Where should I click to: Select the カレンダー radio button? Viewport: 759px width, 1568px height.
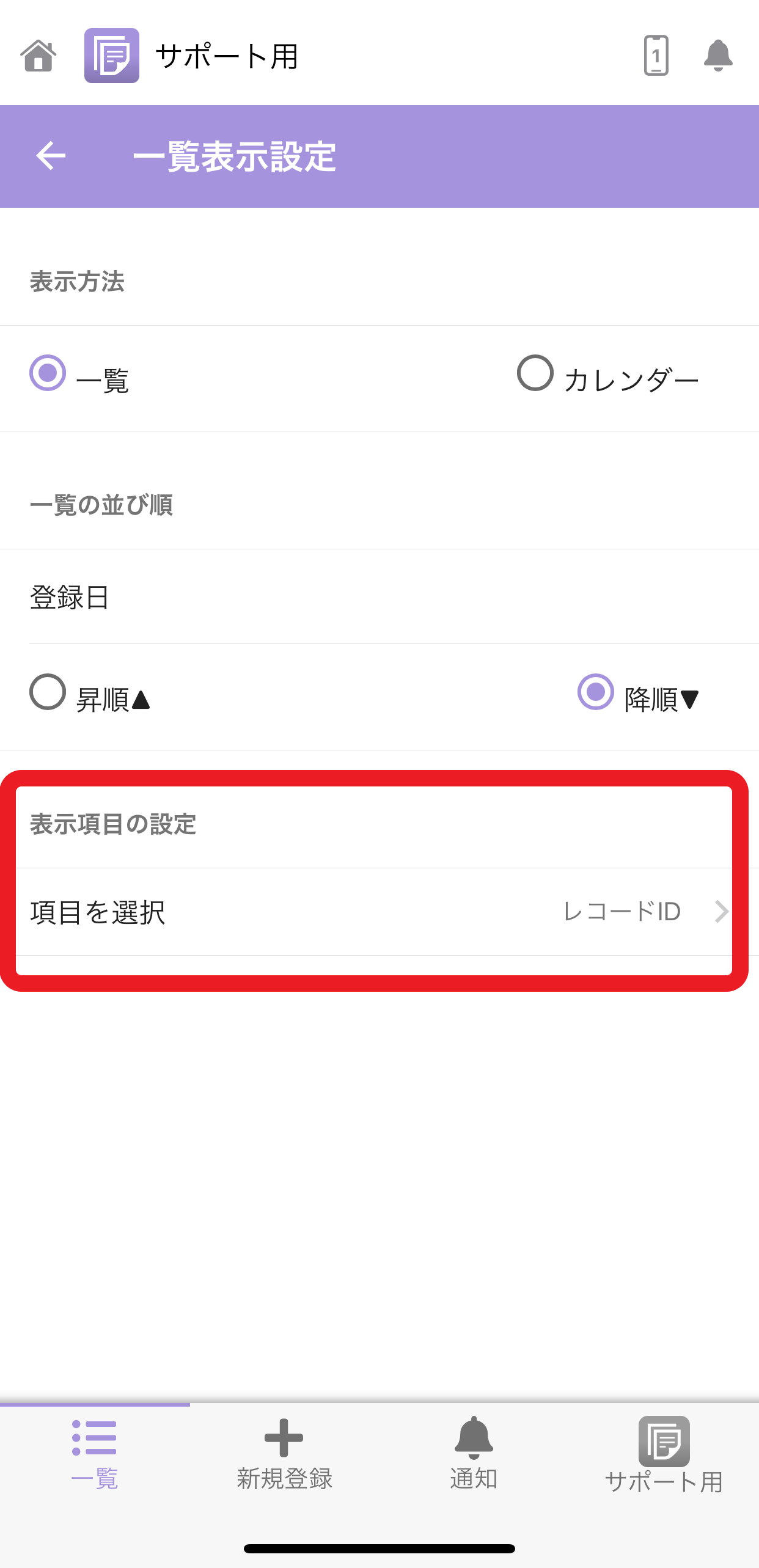pos(535,373)
